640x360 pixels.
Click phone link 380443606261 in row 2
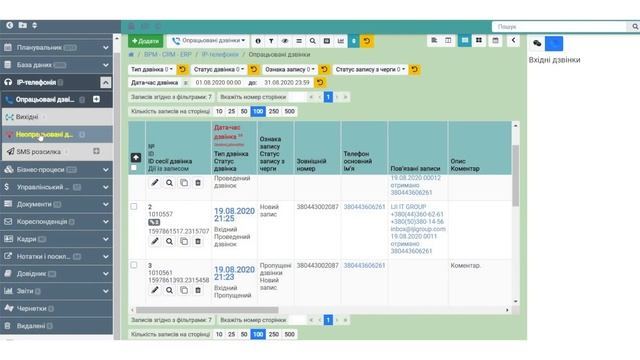point(364,207)
